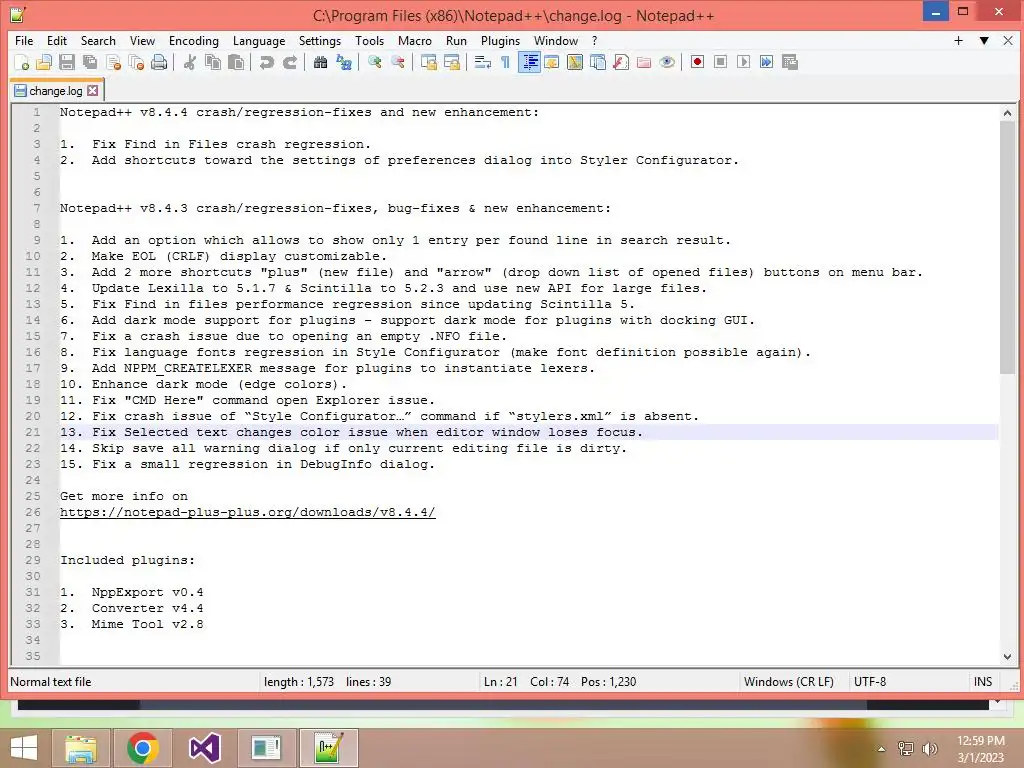Image resolution: width=1024 pixels, height=768 pixels.
Task: Open the Document Map panel icon
Action: [x=575, y=62]
